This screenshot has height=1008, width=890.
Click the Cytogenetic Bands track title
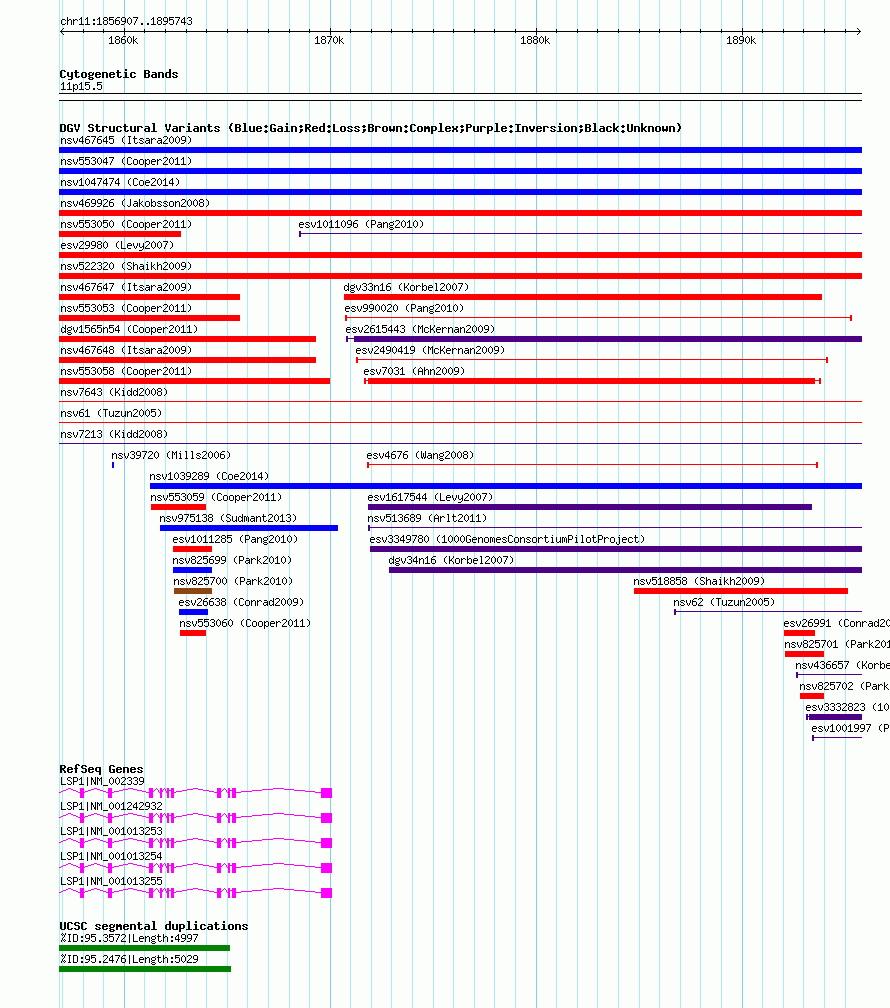coord(119,75)
